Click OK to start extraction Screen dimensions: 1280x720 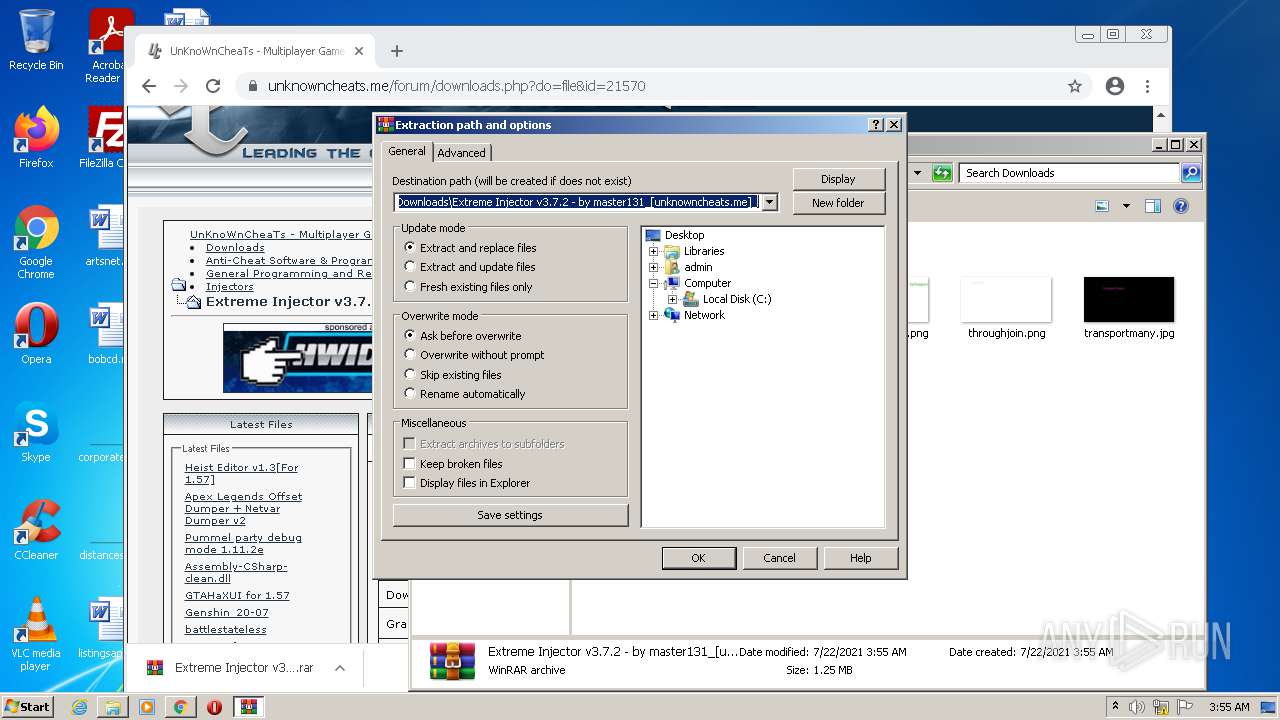pos(698,558)
